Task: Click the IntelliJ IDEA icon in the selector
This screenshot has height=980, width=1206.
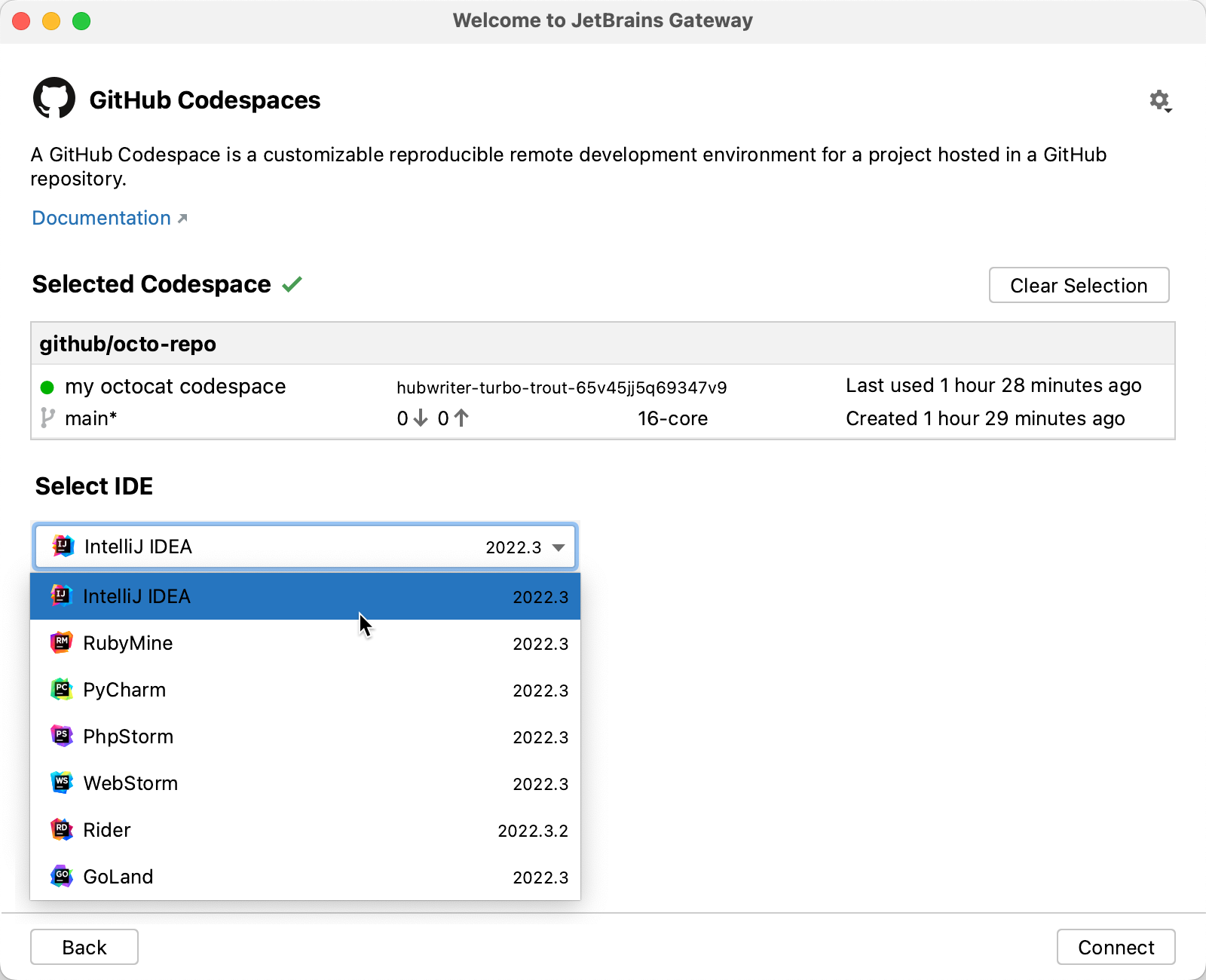Action: (63, 547)
